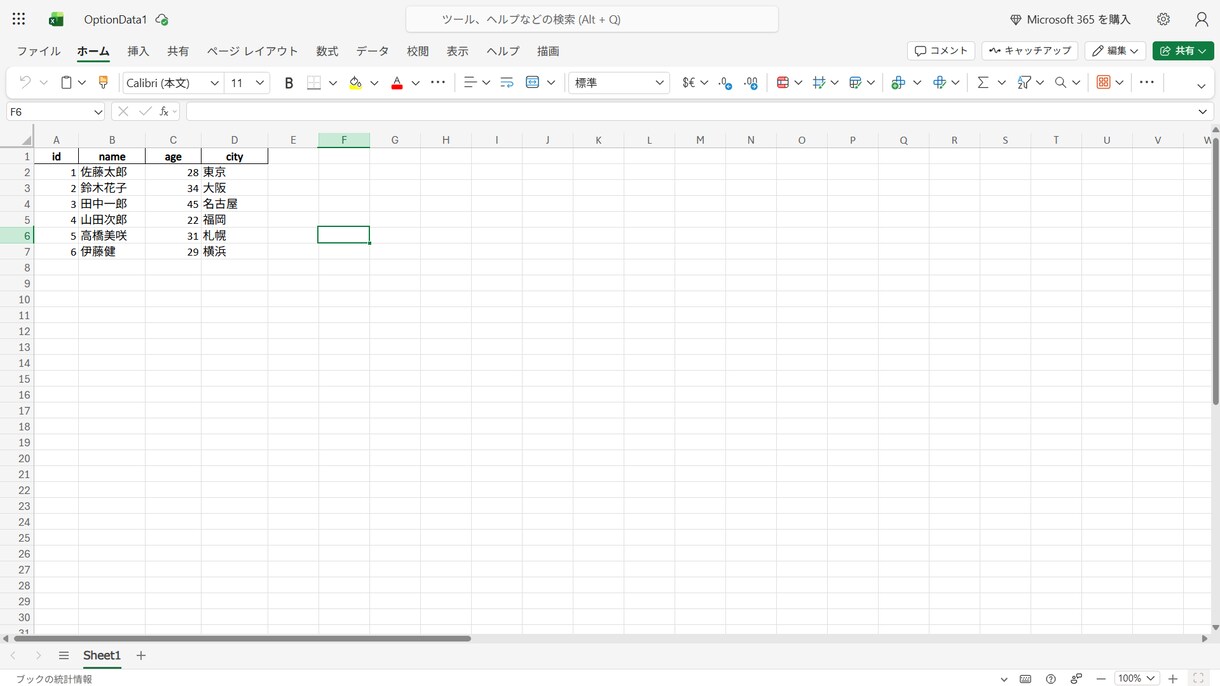The image size is (1220, 686).
Task: Click the Sort and Filter icon
Action: 1024,83
